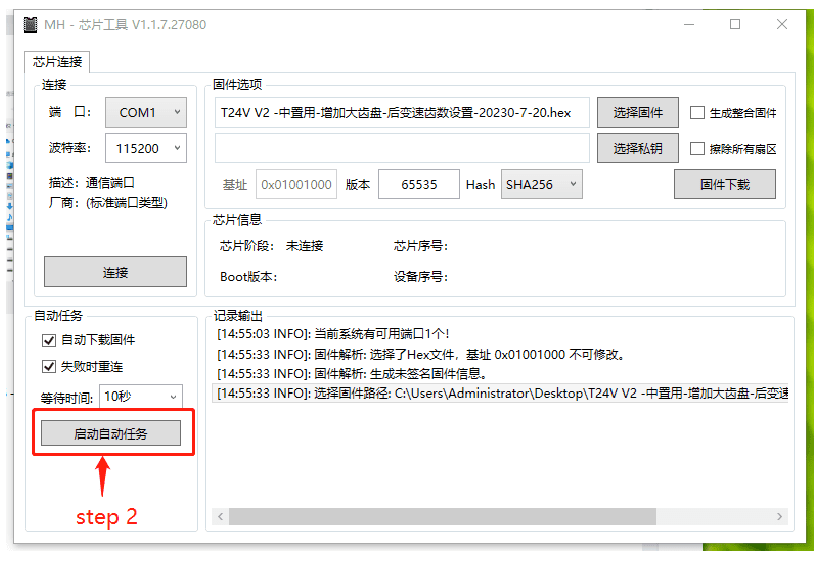Uncheck the 失败时重连 option

point(49,366)
